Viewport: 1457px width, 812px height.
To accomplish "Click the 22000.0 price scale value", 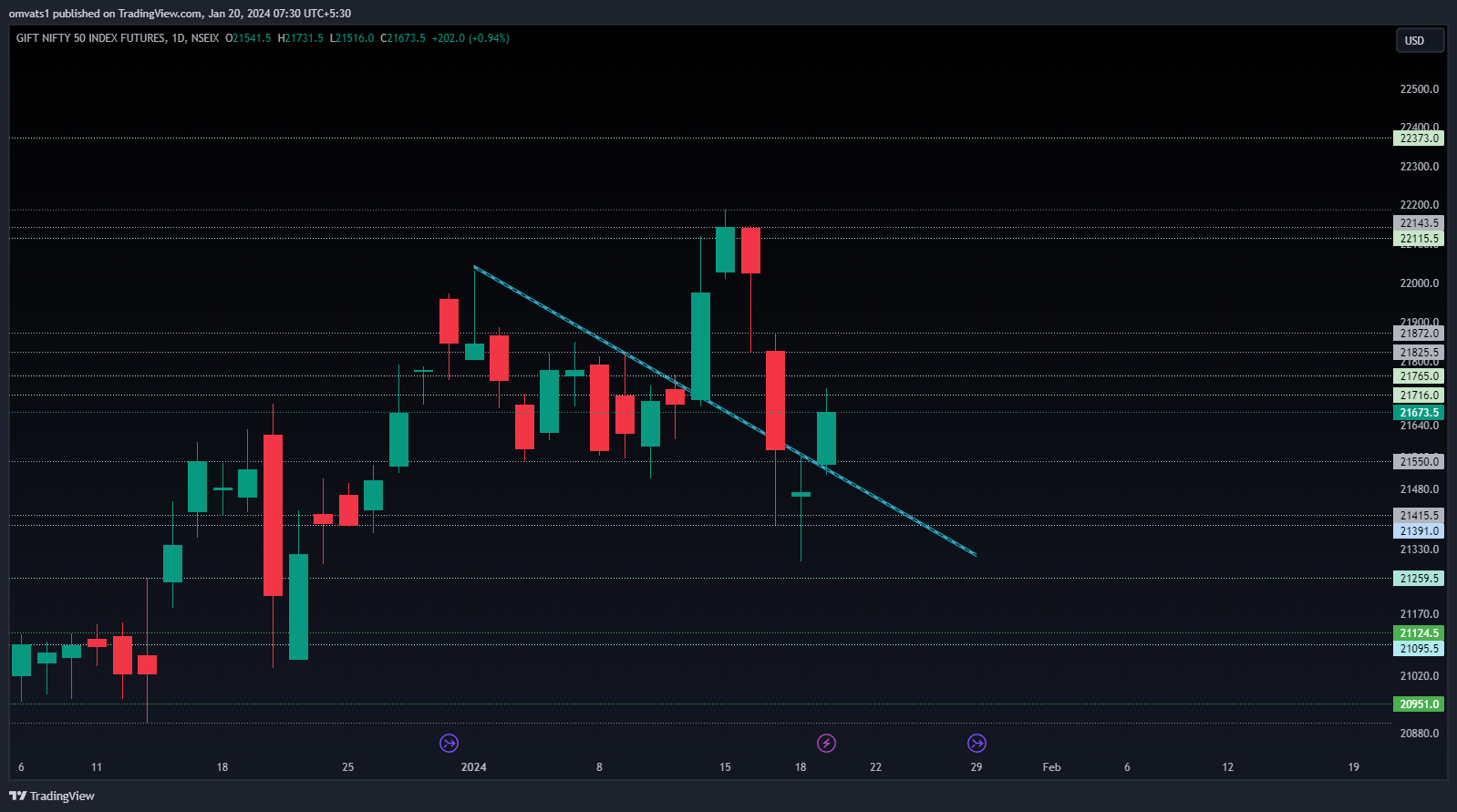I will pyautogui.click(x=1420, y=283).
